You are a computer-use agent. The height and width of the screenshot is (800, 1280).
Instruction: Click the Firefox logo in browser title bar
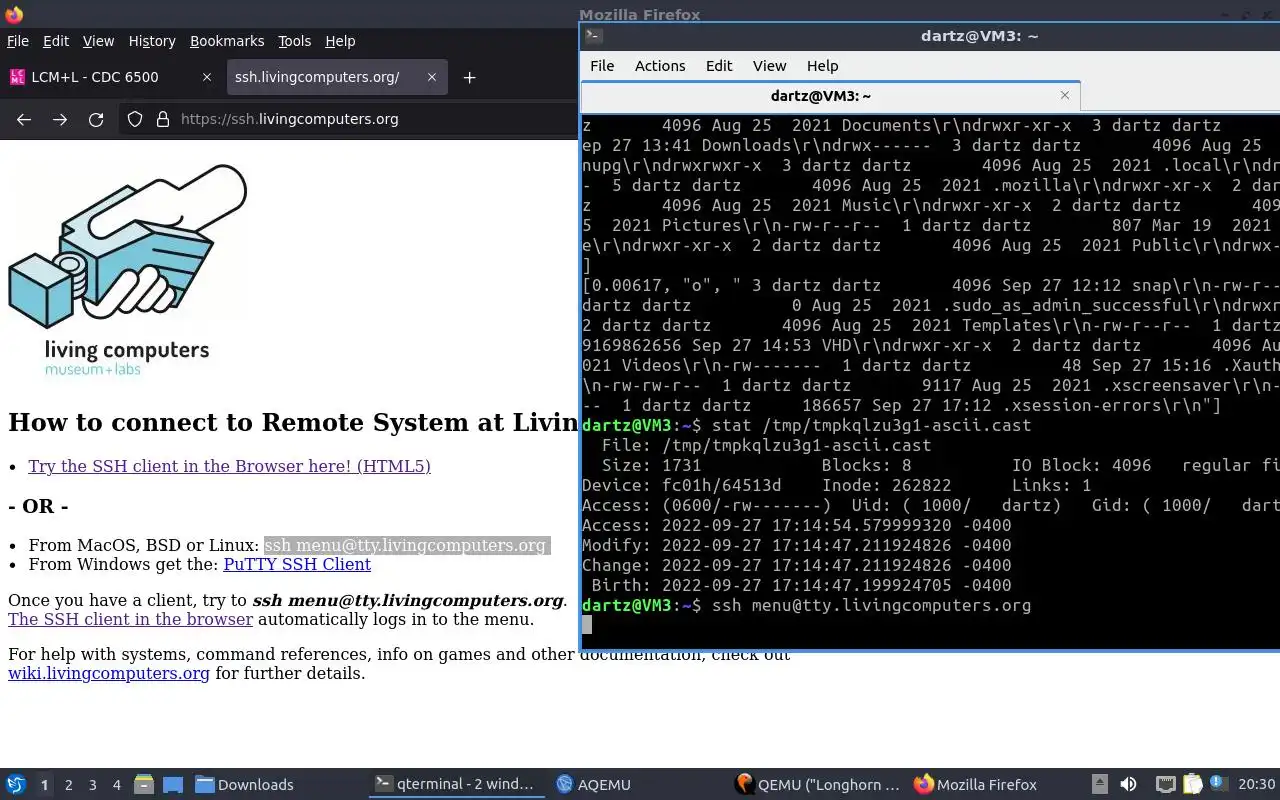coord(14,14)
